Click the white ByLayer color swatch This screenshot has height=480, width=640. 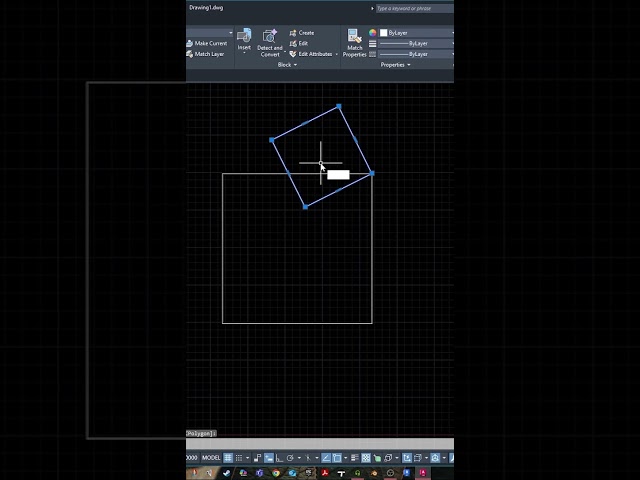pyautogui.click(x=383, y=33)
